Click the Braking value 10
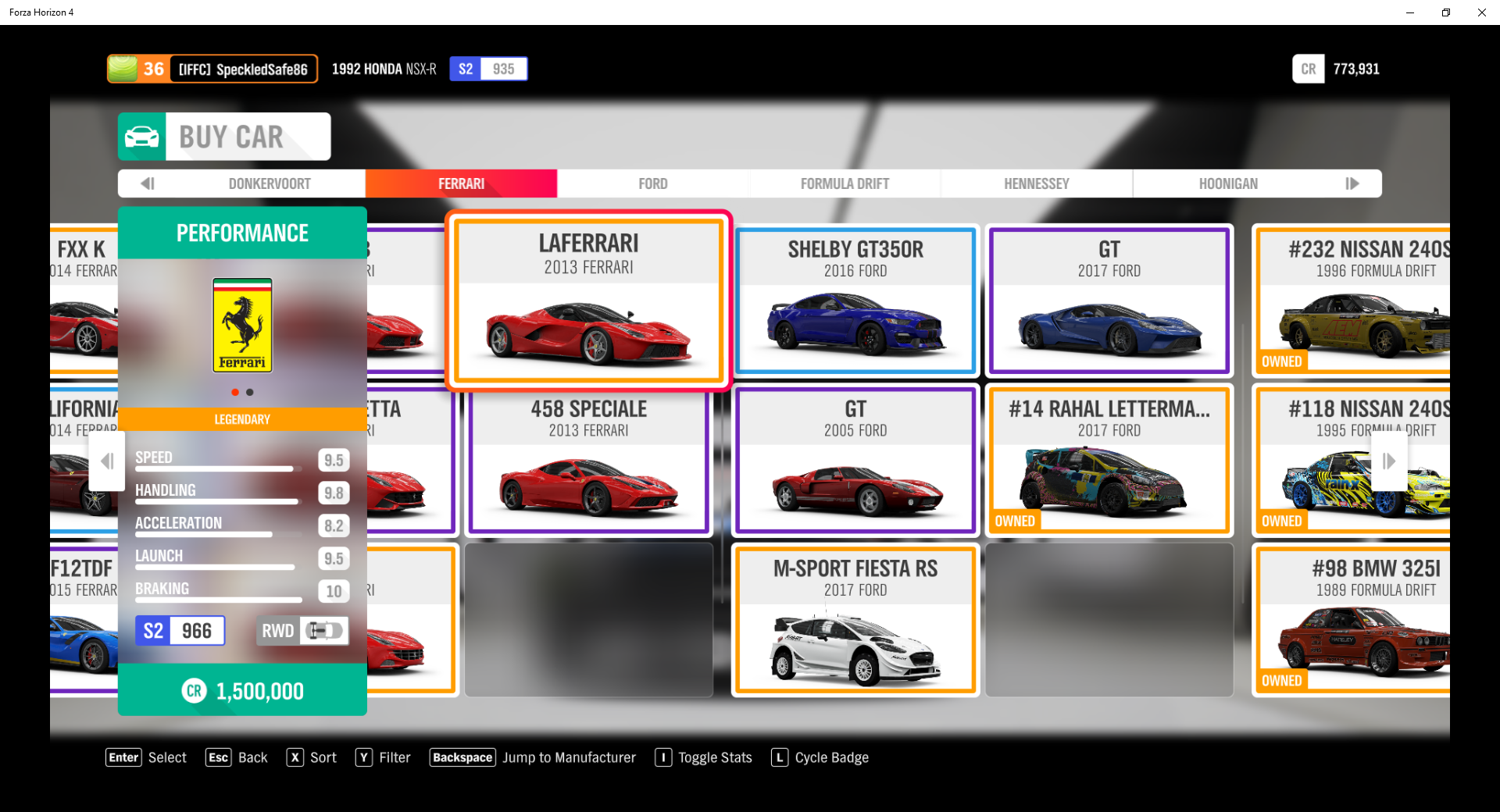Image resolution: width=1500 pixels, height=812 pixels. coord(334,592)
